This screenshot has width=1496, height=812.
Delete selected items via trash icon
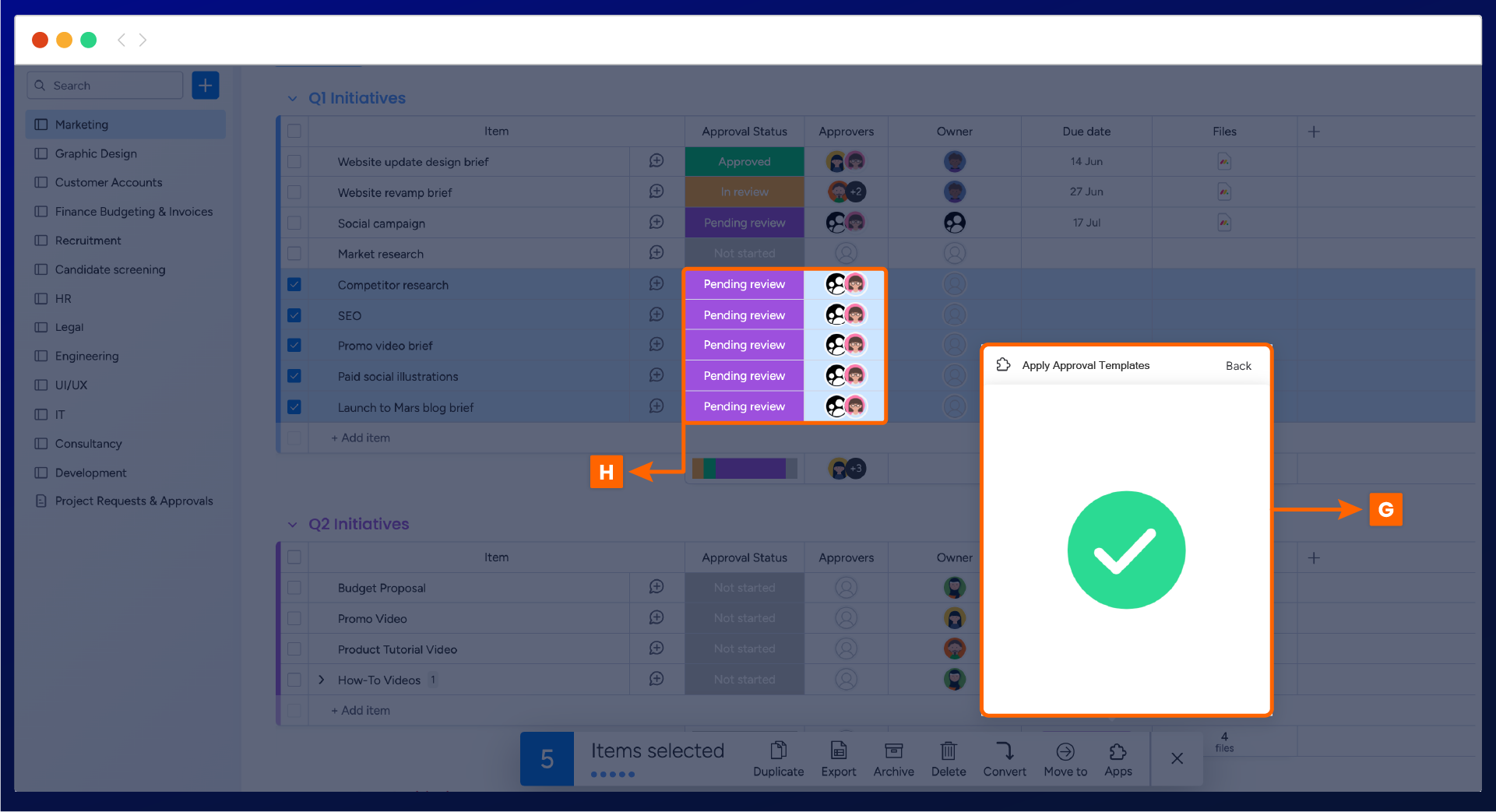948,751
